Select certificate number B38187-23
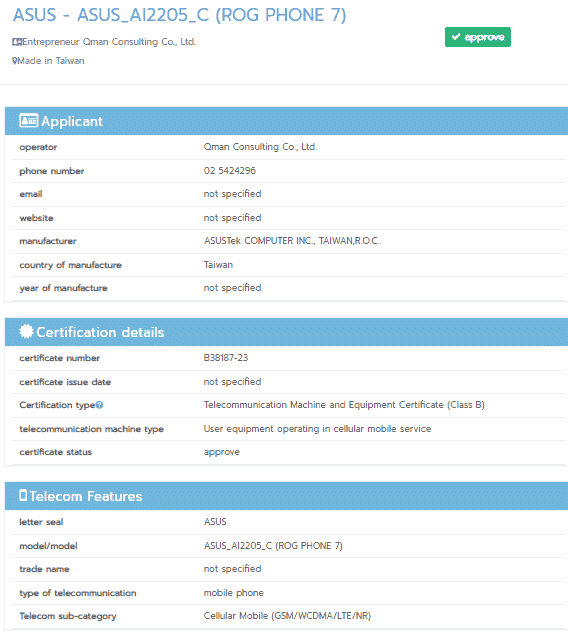The width and height of the screenshot is (568, 635). [226, 358]
